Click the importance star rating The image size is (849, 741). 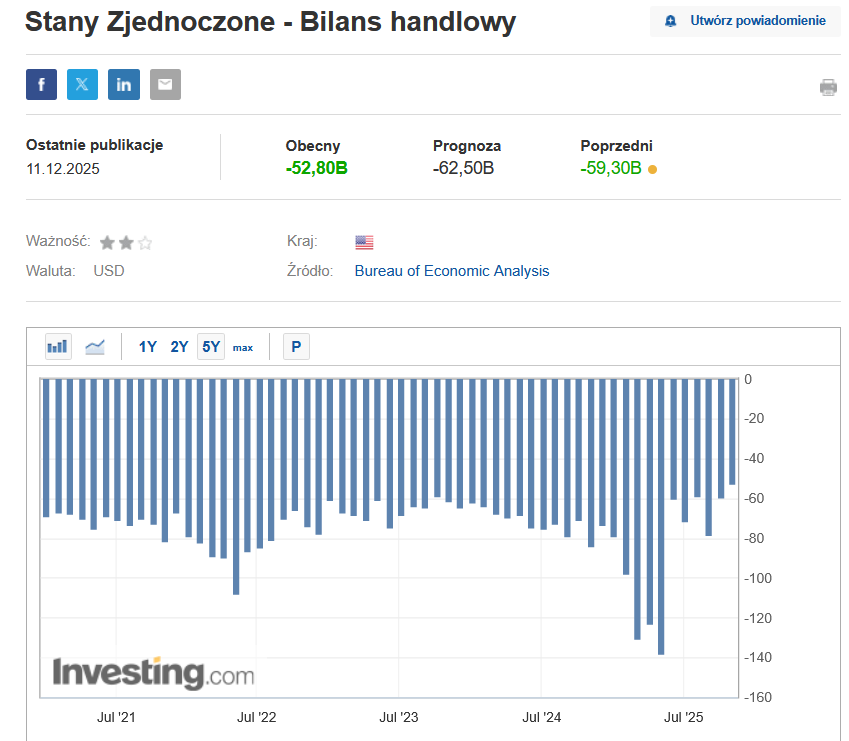126,242
